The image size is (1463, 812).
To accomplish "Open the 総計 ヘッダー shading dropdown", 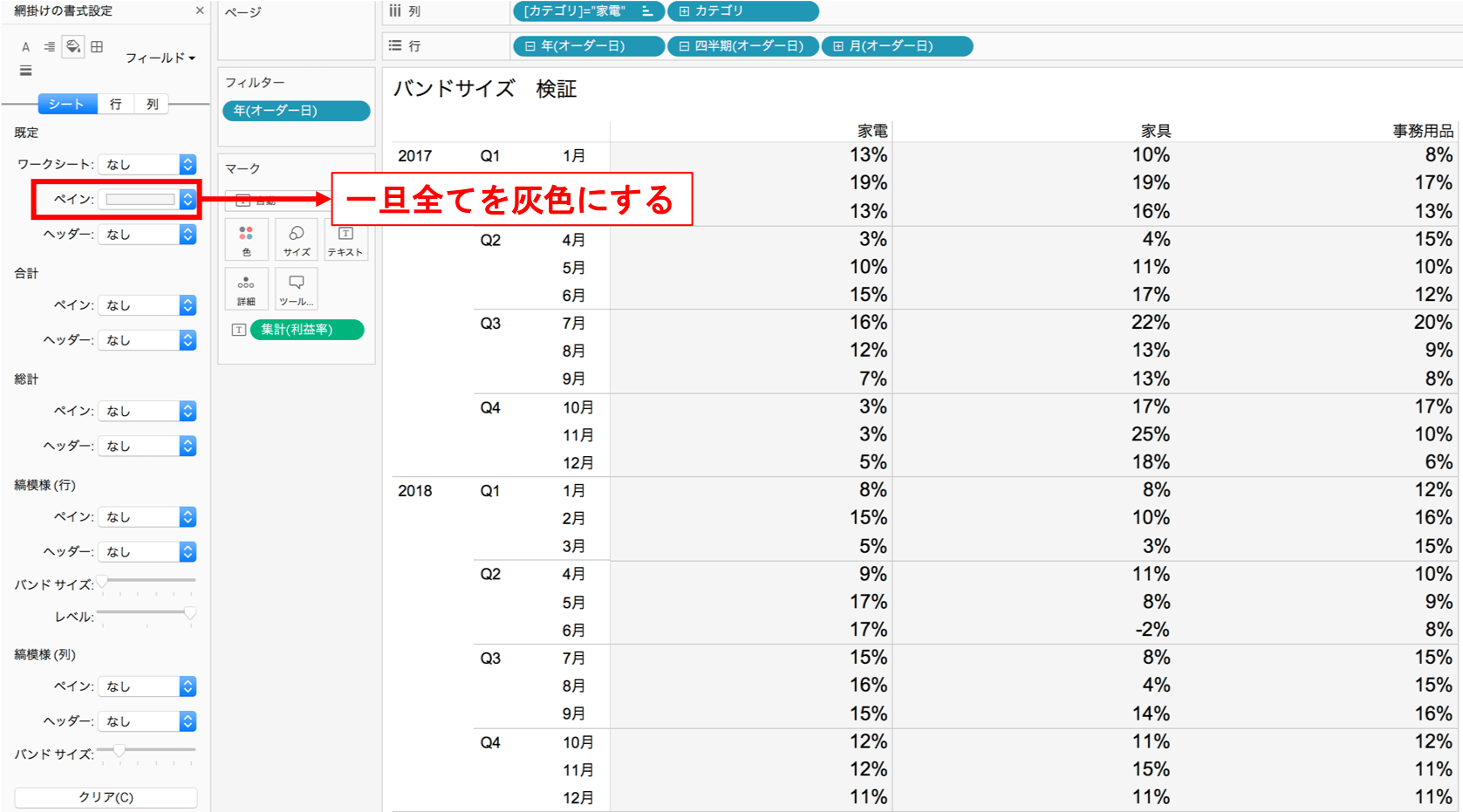I will (147, 446).
